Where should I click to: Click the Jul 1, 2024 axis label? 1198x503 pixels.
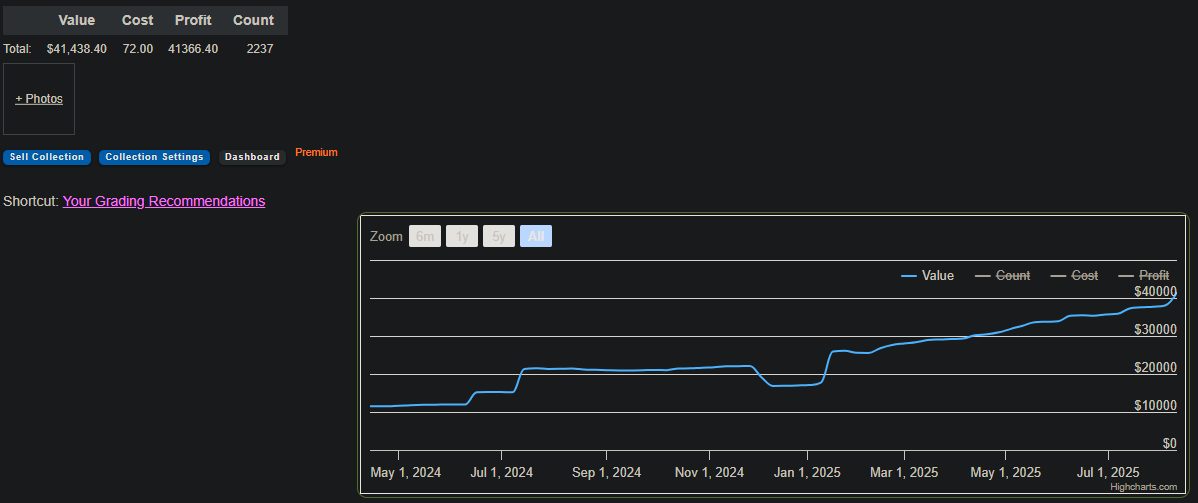point(502,472)
